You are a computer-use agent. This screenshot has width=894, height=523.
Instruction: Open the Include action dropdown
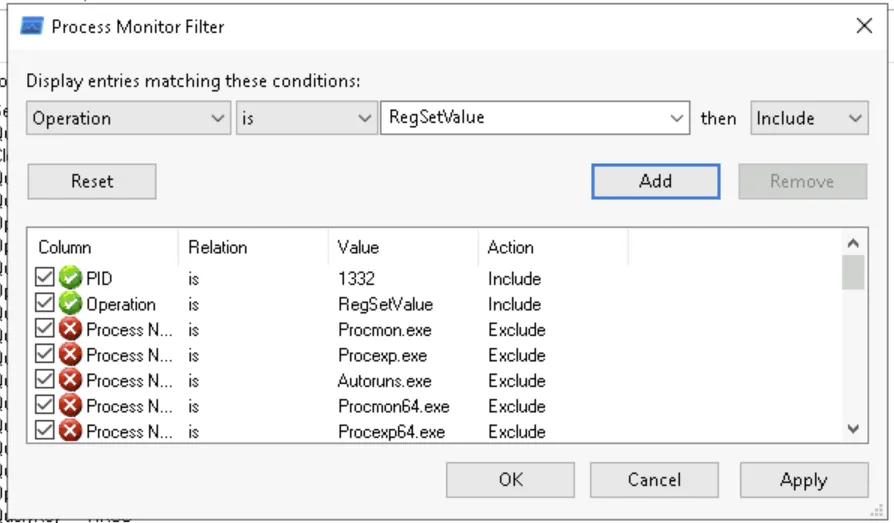pos(809,118)
